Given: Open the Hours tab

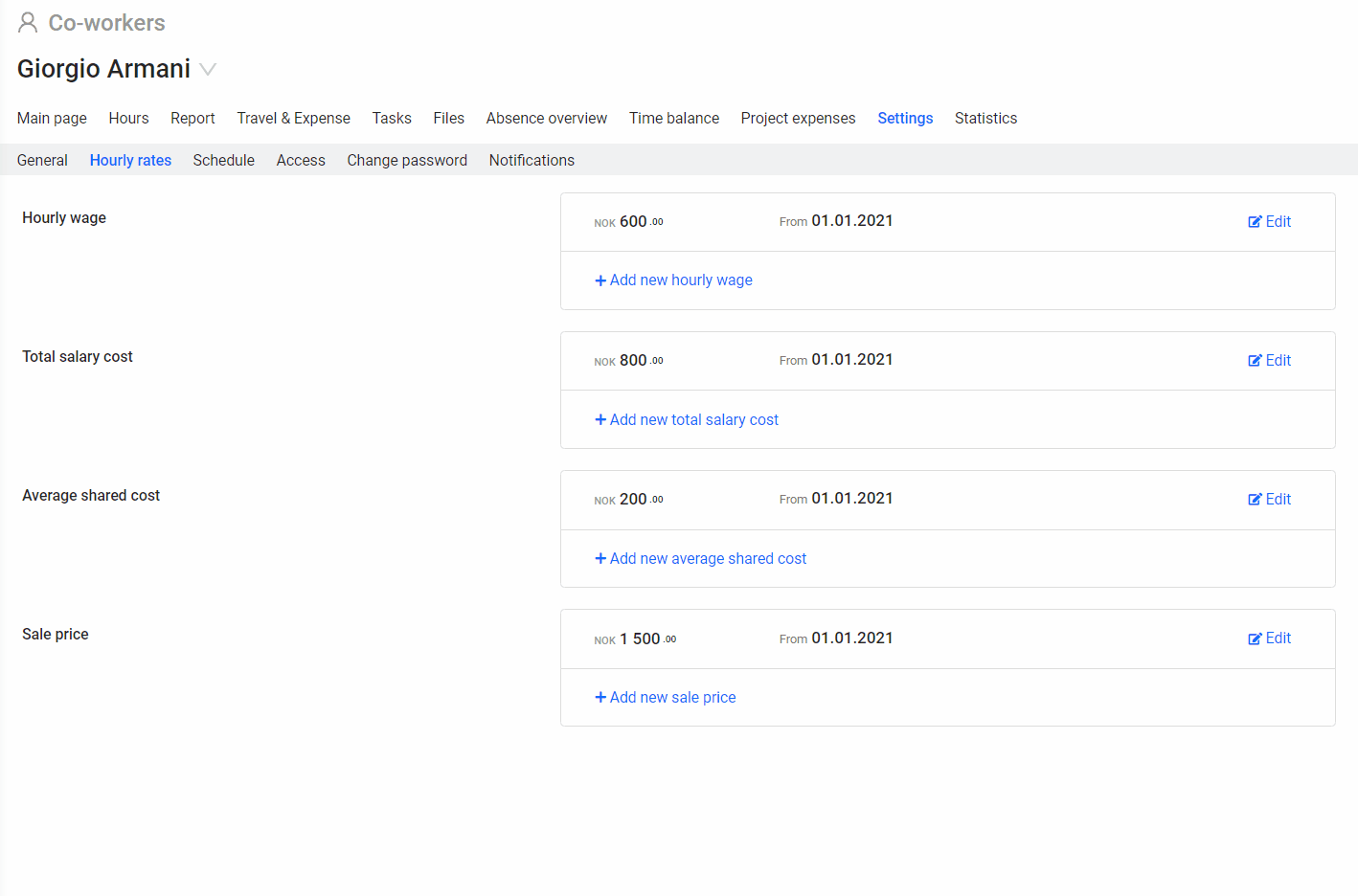Looking at the screenshot, I should coord(128,118).
